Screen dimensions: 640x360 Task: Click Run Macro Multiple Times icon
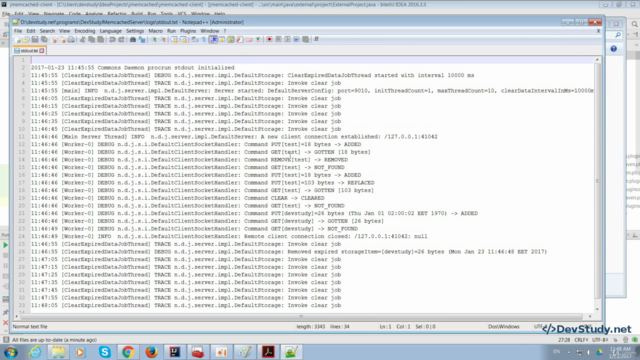[x=296, y=39]
